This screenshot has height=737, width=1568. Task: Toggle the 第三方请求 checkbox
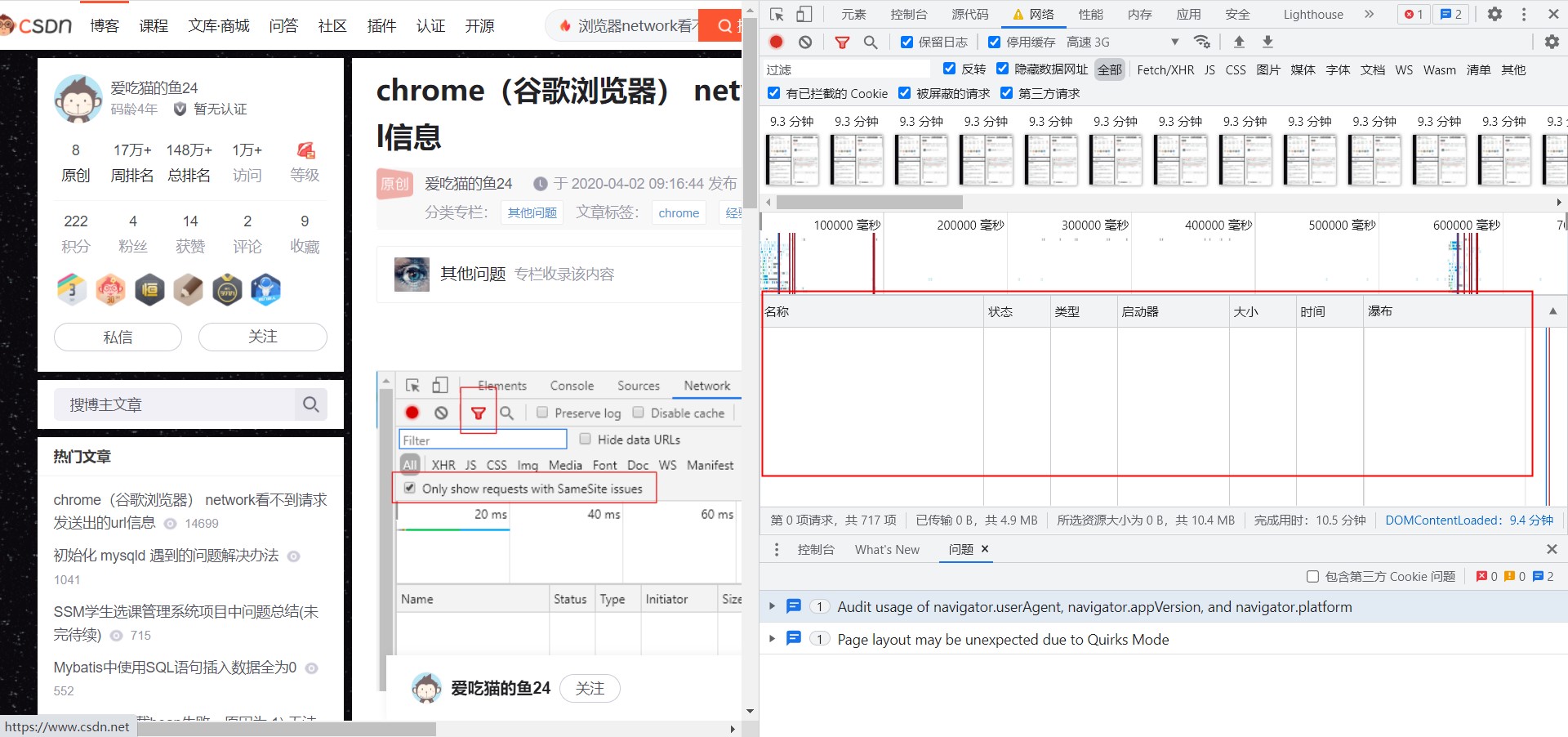click(x=1006, y=93)
